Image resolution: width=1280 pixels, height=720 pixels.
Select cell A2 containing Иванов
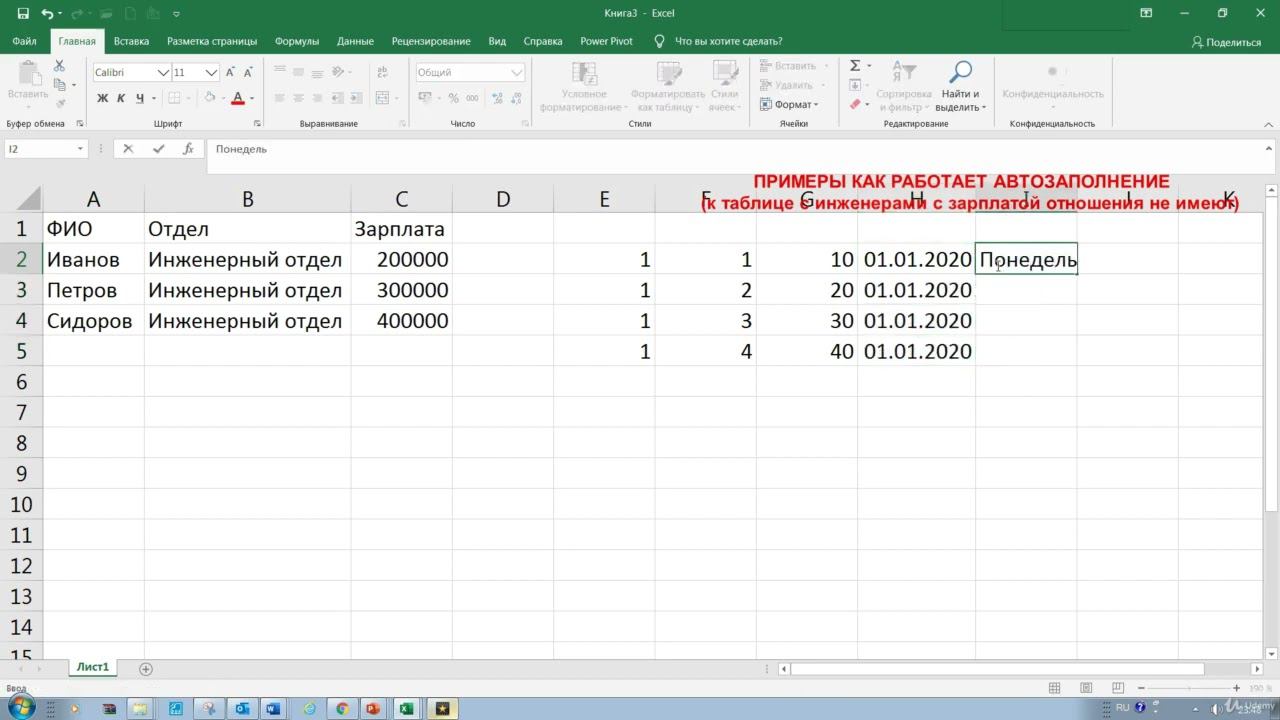click(x=93, y=260)
